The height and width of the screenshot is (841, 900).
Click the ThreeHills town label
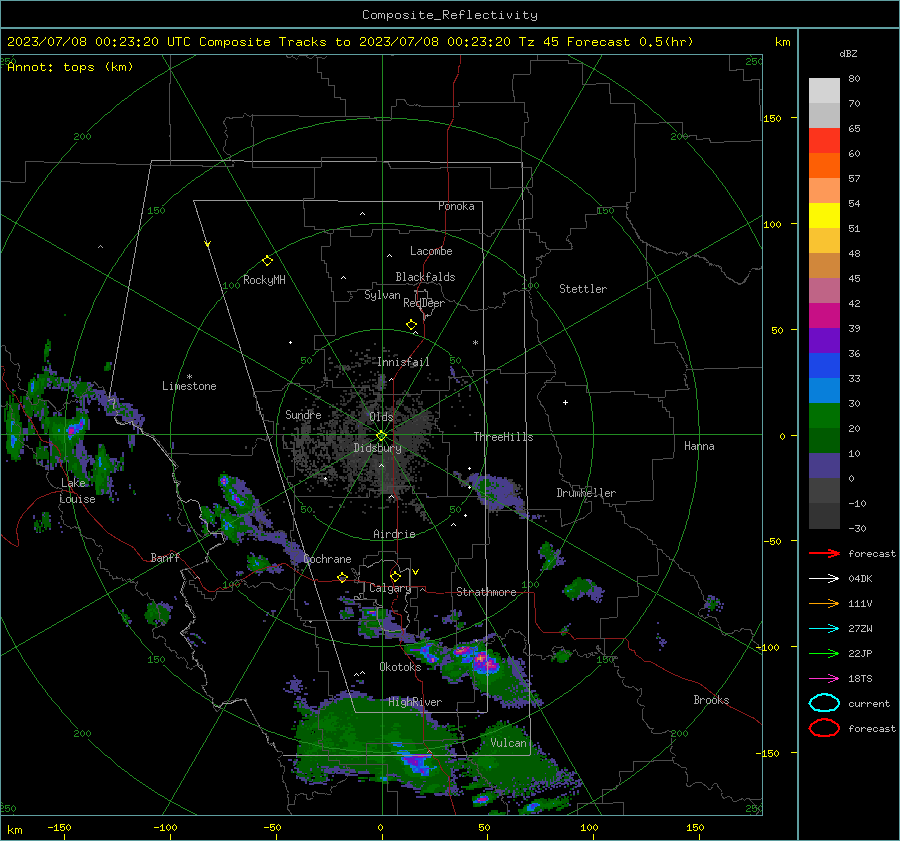point(503,437)
